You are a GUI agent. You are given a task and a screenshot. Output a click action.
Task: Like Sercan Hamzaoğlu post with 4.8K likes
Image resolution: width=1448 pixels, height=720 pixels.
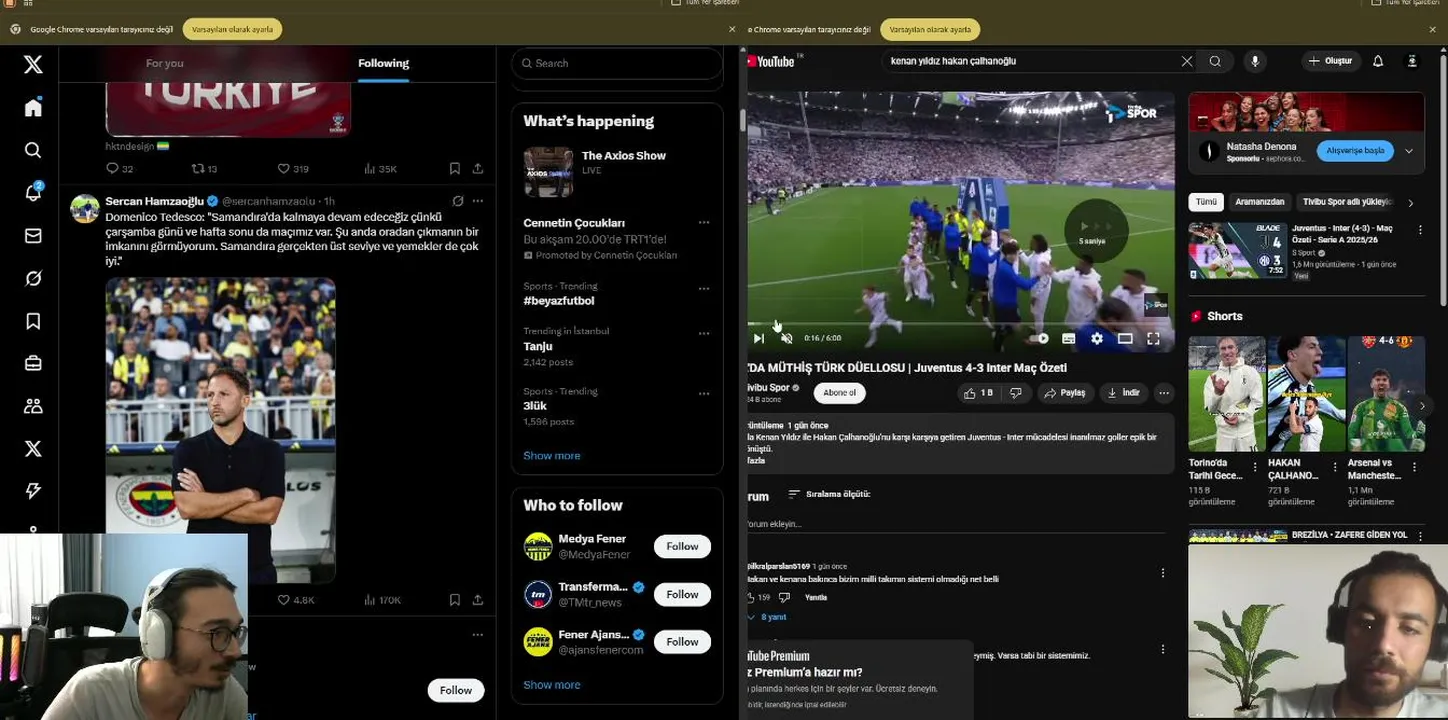284,600
